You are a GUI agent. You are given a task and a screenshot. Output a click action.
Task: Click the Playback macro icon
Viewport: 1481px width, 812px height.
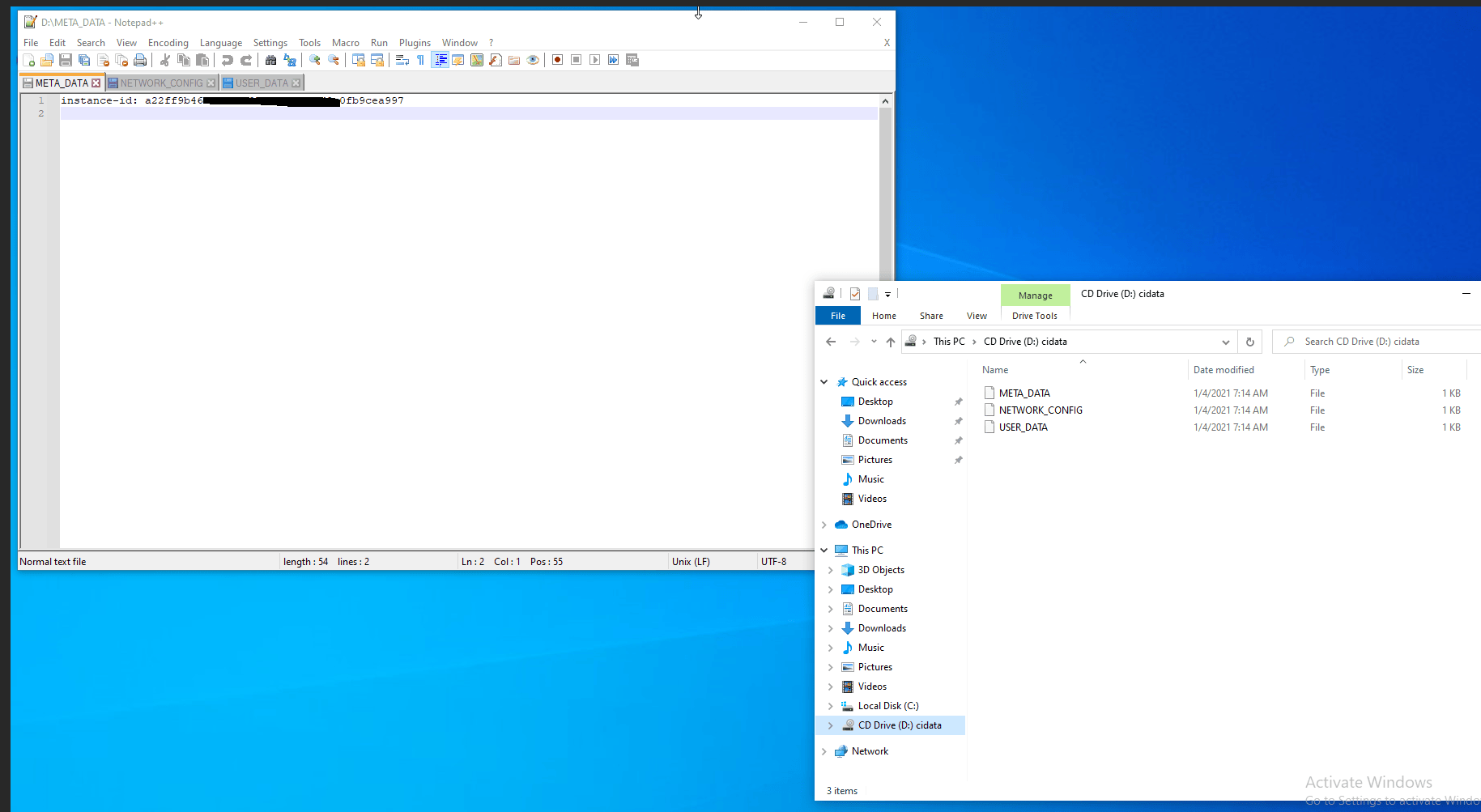click(x=595, y=60)
